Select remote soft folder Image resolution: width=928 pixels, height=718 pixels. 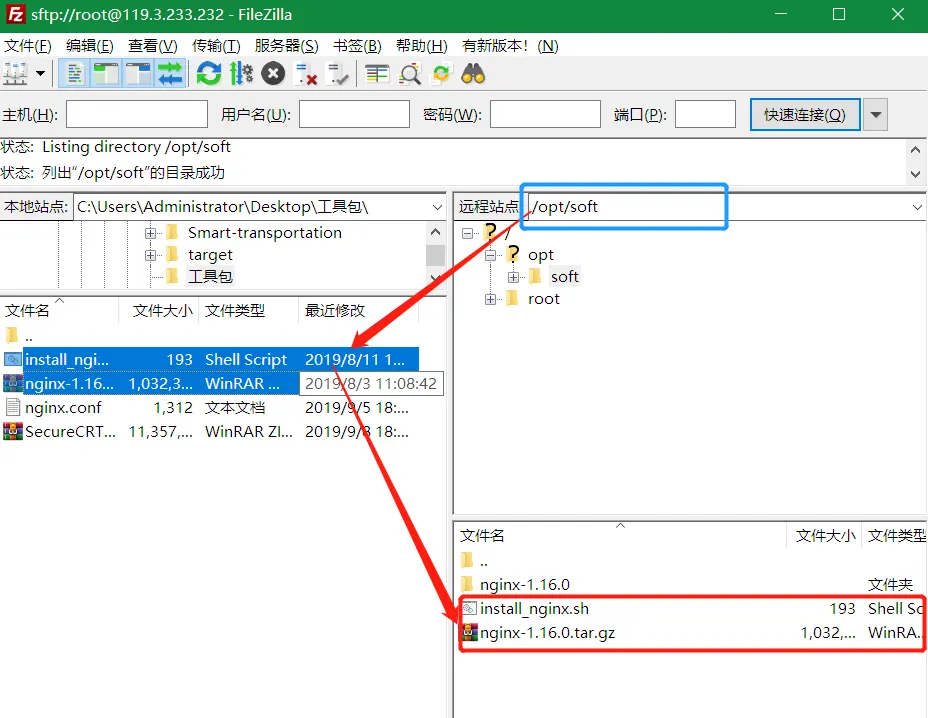565,276
